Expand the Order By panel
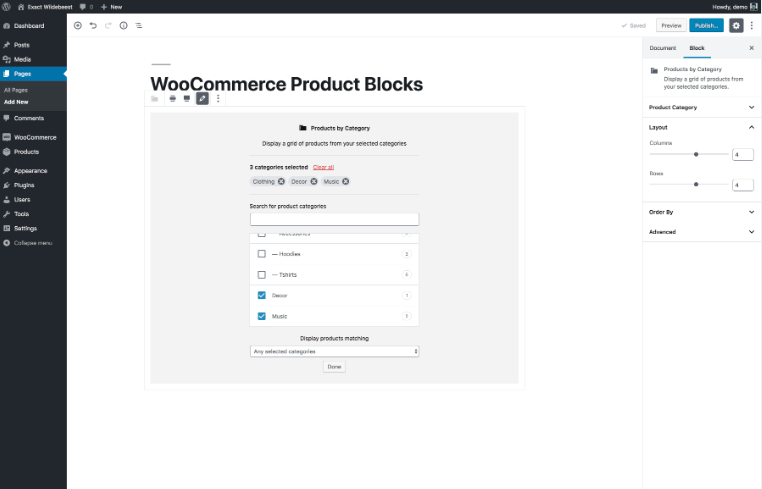Viewport: 762px width, 489px height. [701, 211]
